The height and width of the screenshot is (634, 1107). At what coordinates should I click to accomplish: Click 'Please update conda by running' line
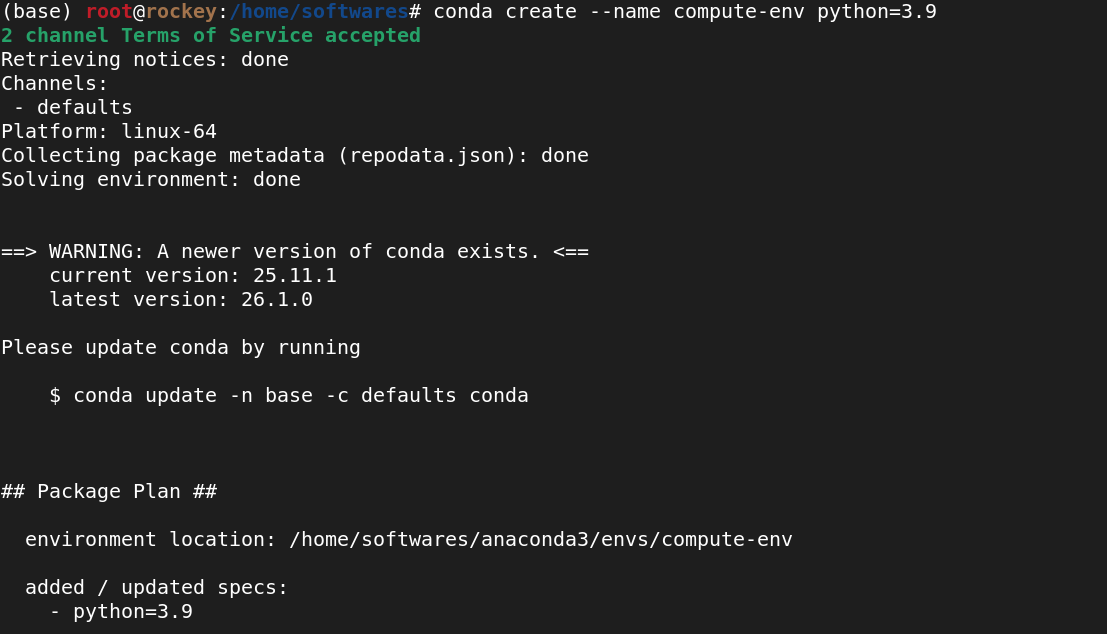181,347
